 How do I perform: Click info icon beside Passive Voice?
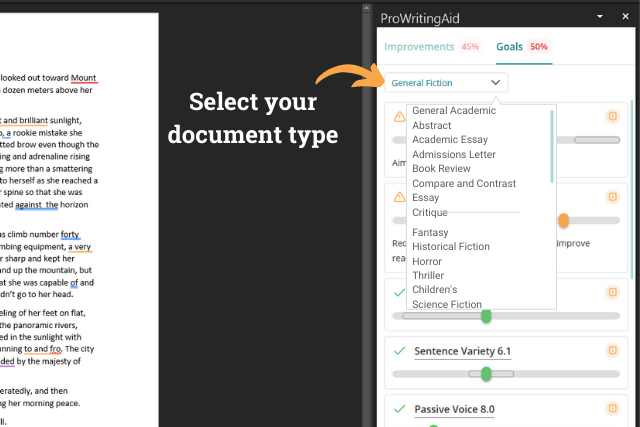(x=612, y=409)
